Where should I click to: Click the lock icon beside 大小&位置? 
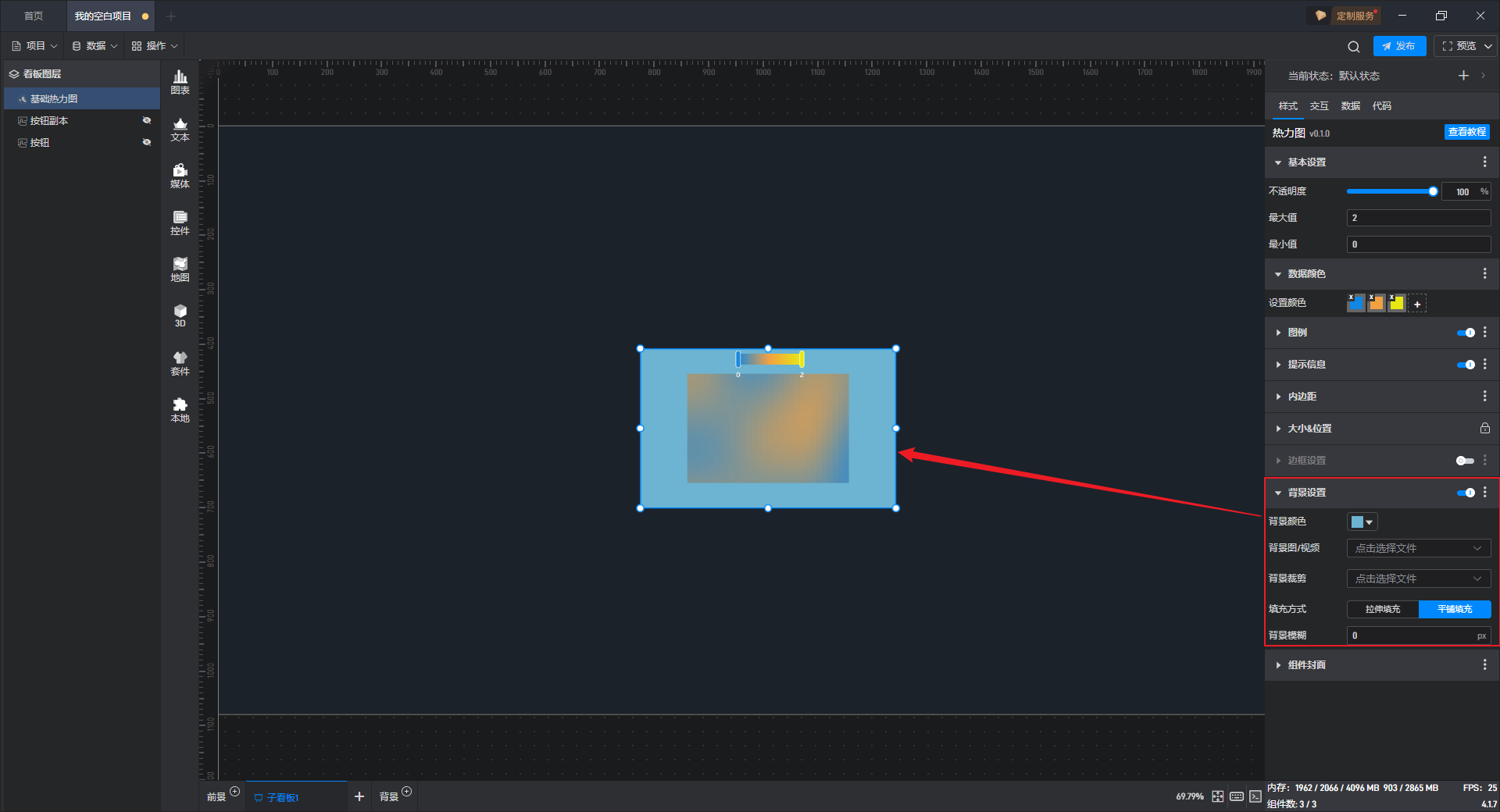tap(1485, 428)
